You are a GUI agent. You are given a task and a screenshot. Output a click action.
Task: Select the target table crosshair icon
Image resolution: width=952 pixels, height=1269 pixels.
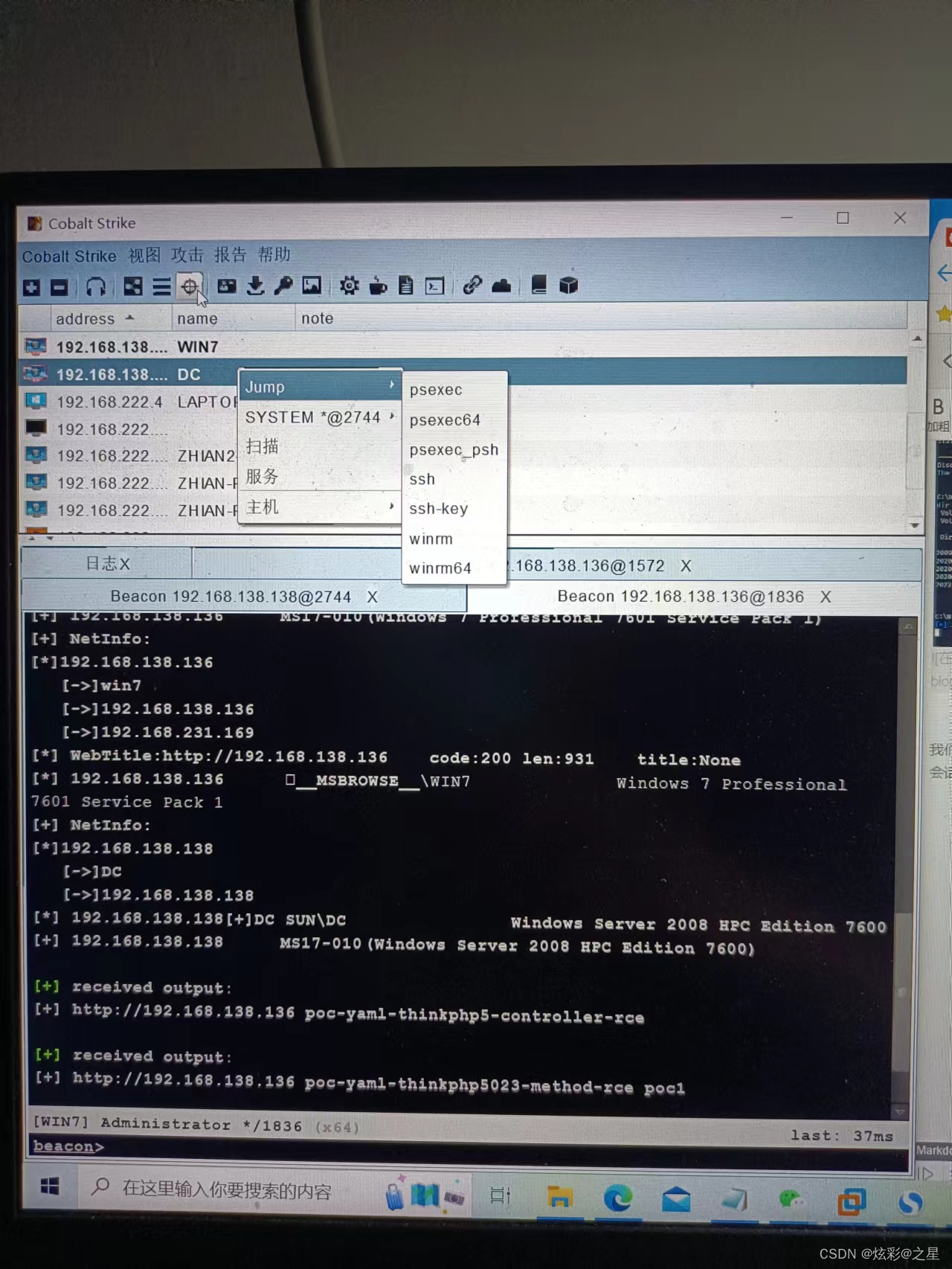[190, 286]
